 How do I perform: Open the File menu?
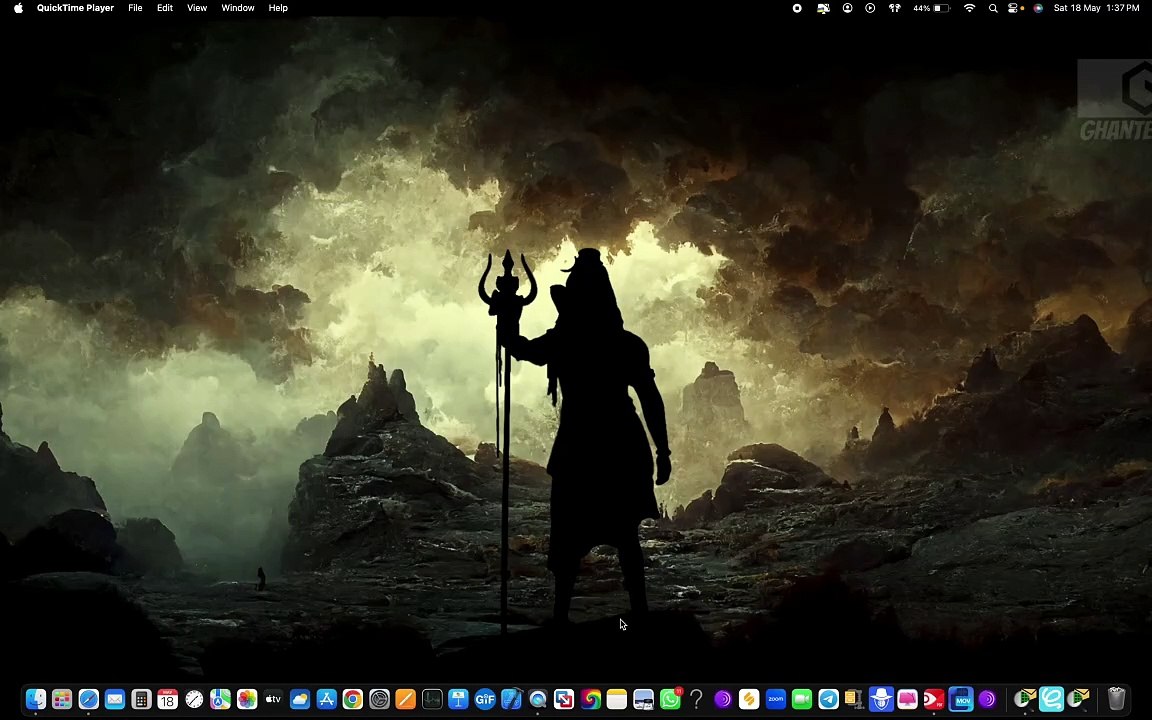pos(135,8)
